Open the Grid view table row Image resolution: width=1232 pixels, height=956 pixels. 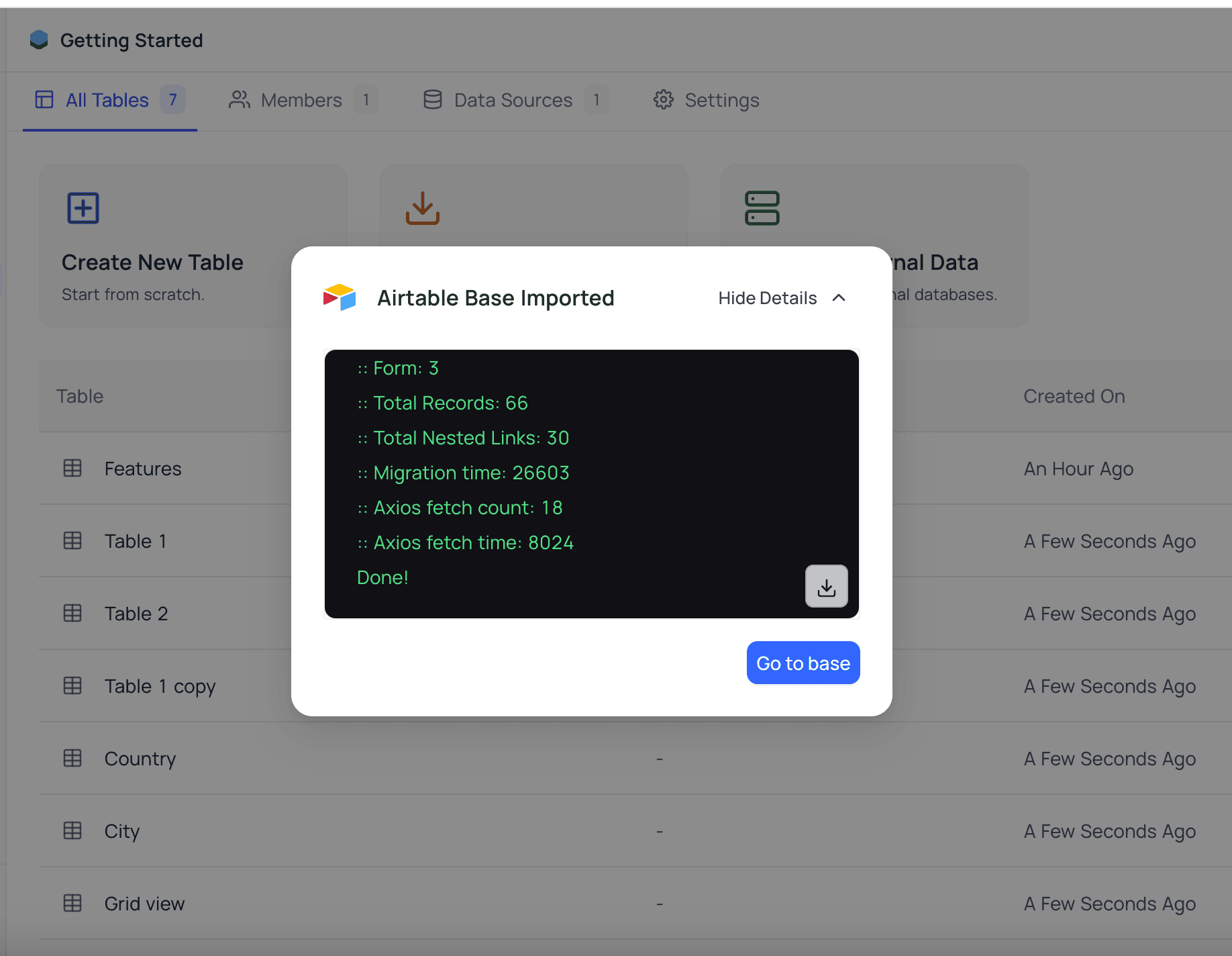[x=144, y=904]
